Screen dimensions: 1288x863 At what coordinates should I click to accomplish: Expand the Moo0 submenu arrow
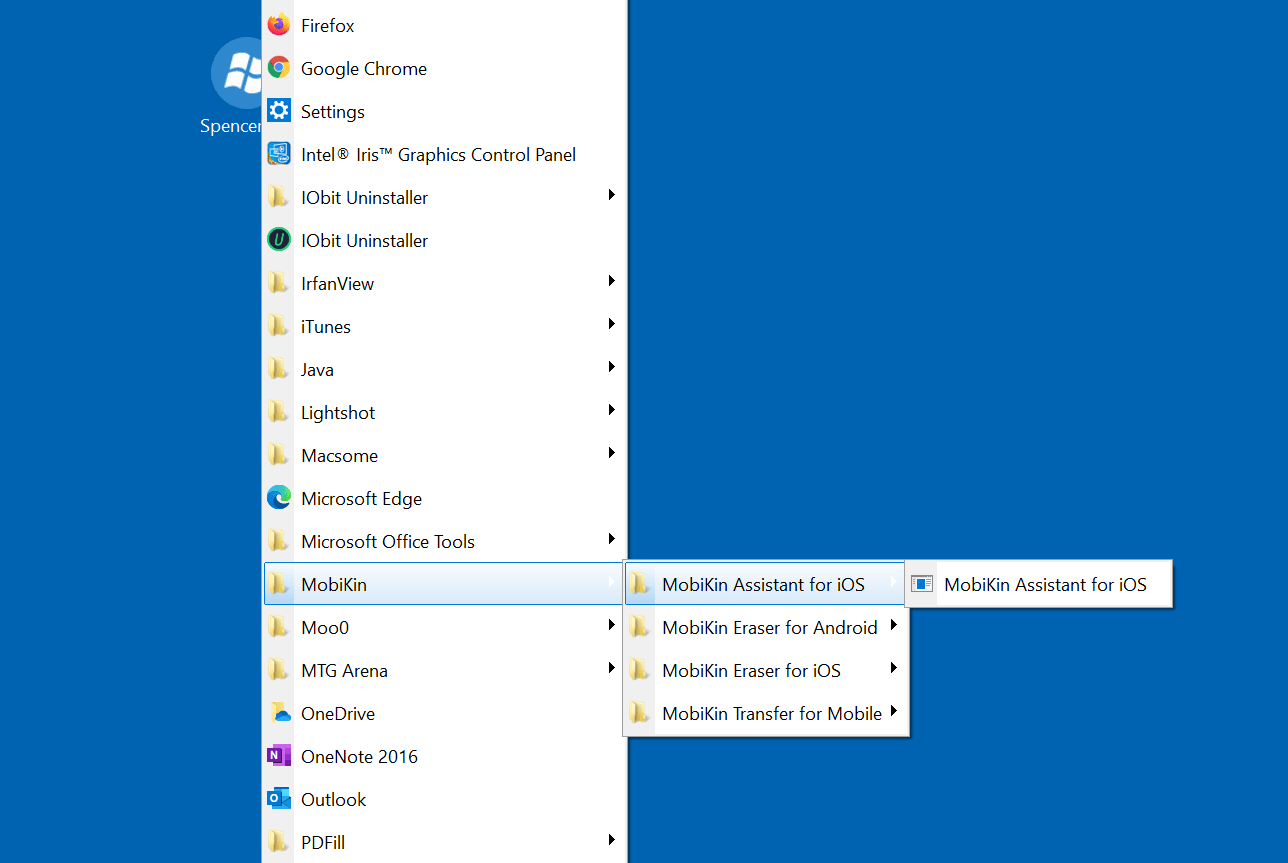(x=611, y=625)
